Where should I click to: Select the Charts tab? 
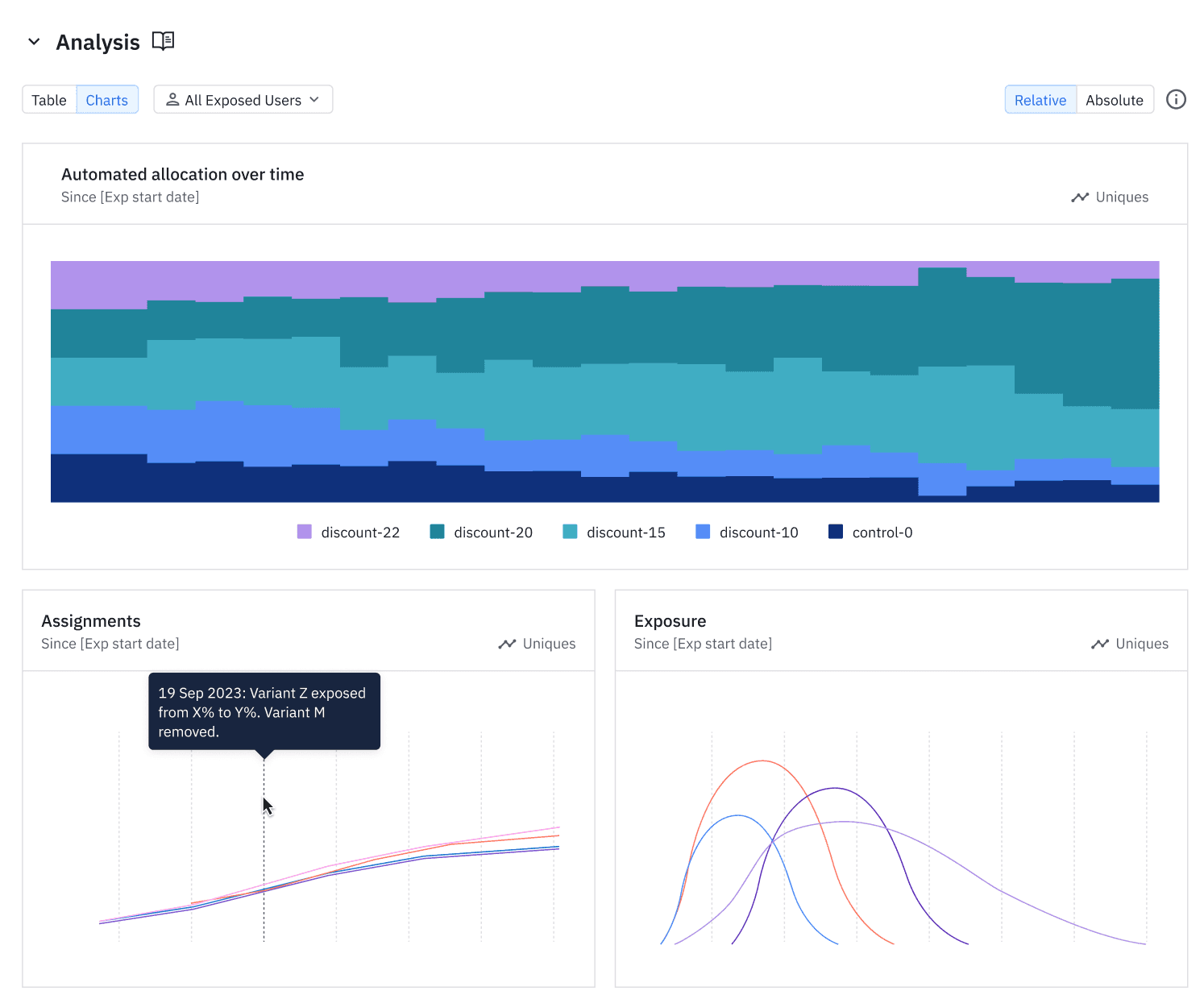[x=107, y=100]
